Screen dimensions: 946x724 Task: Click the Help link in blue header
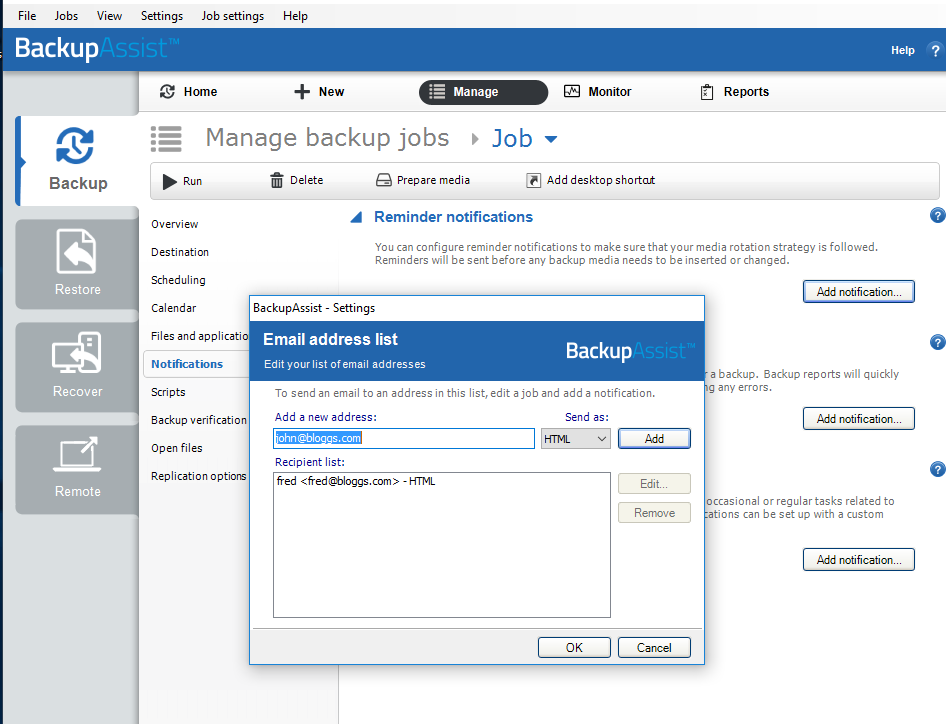(x=903, y=50)
